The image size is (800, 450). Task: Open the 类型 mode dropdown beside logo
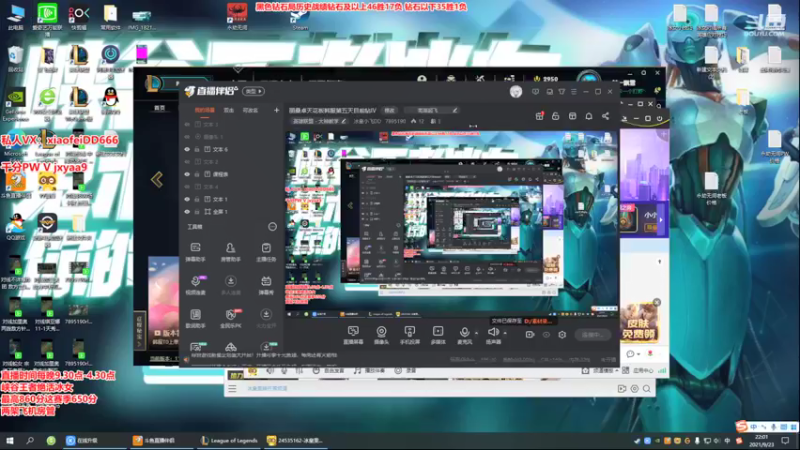pyautogui.click(x=254, y=91)
